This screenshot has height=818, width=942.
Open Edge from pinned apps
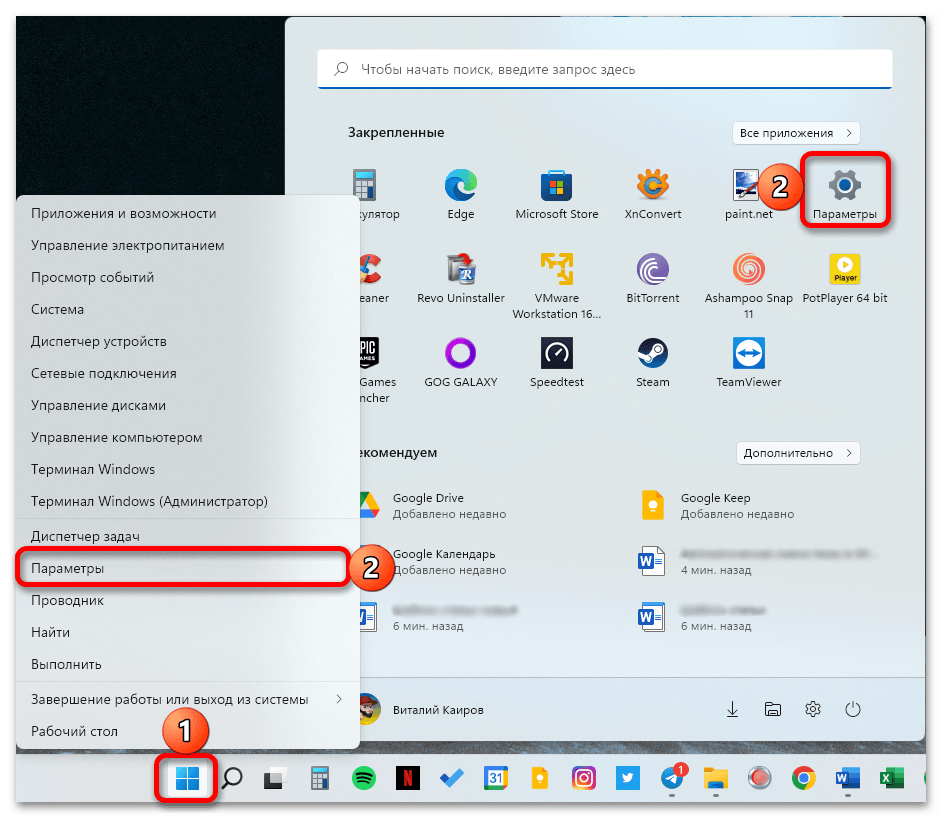click(461, 195)
